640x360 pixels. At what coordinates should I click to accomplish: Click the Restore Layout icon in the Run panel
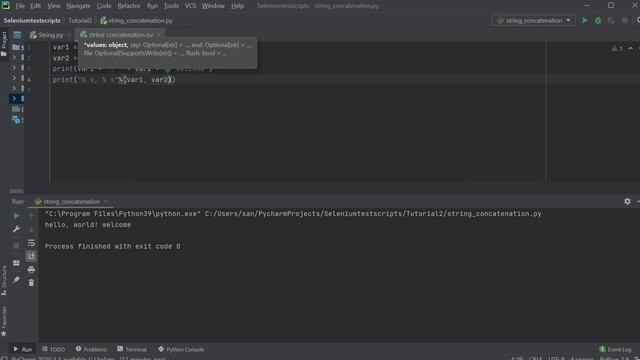(16, 263)
